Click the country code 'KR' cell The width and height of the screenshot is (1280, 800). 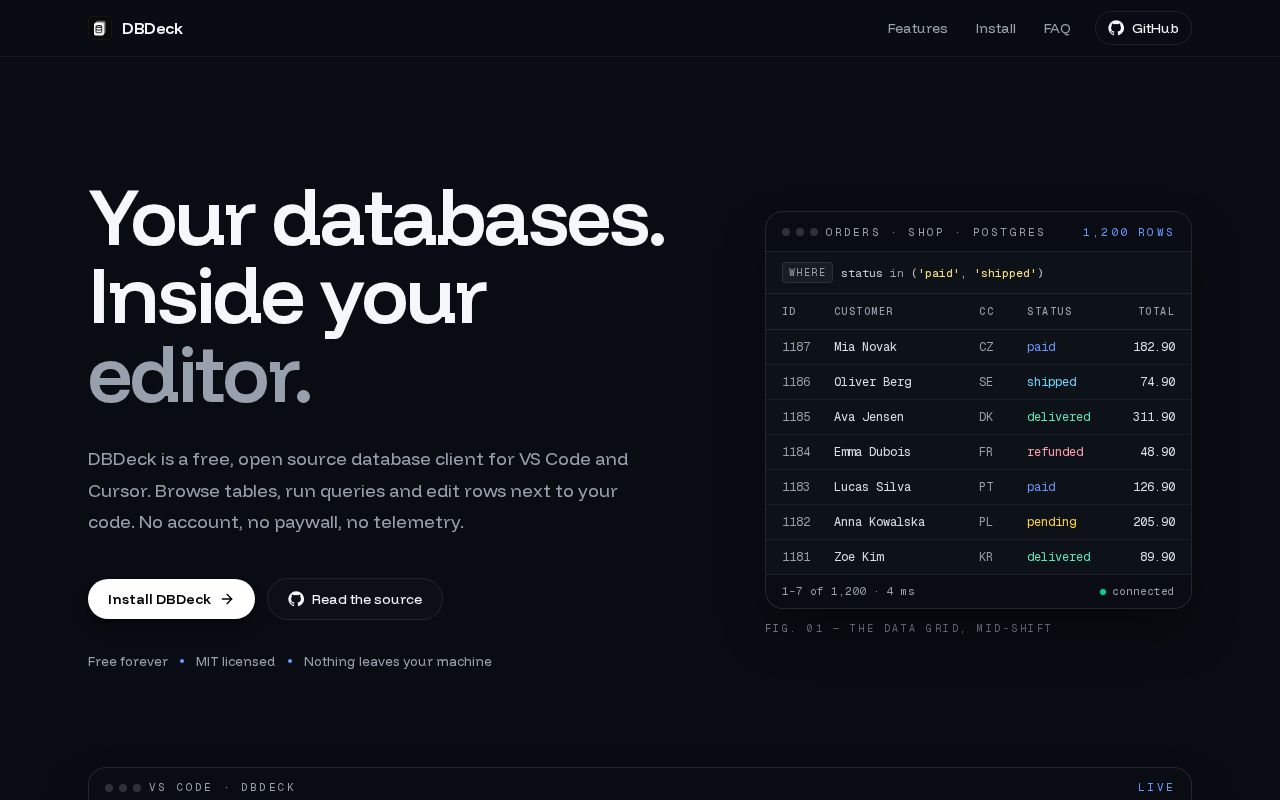tap(986, 557)
